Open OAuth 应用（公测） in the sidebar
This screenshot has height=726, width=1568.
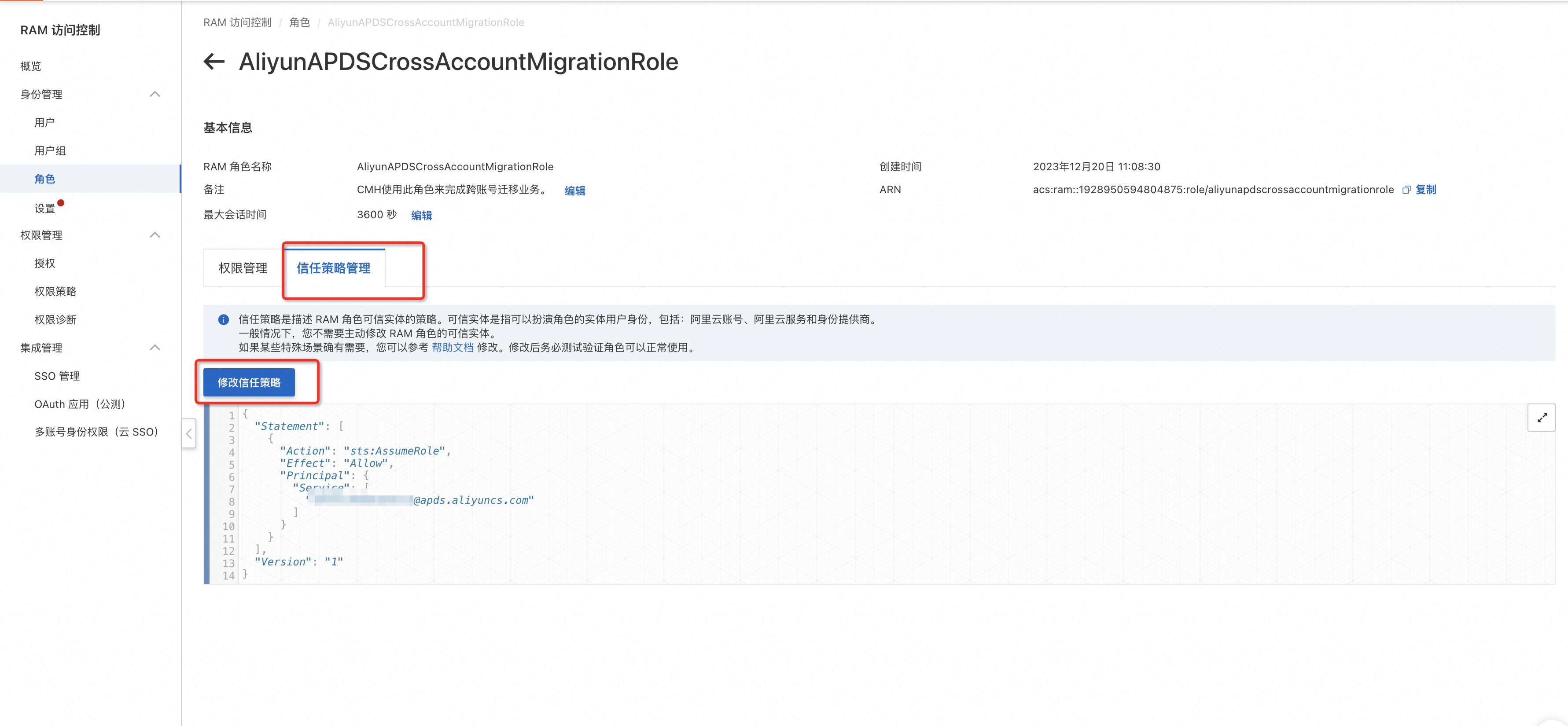click(x=80, y=404)
